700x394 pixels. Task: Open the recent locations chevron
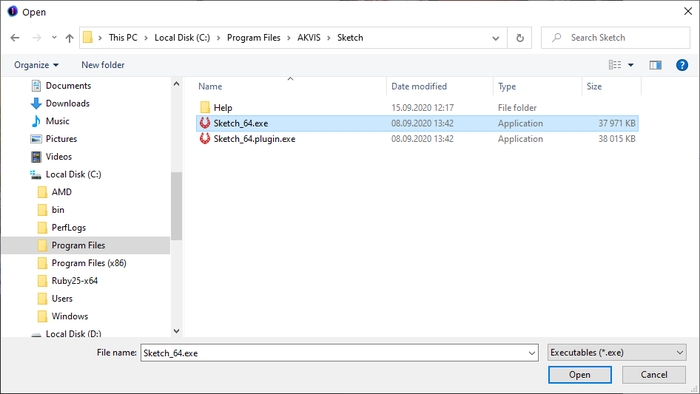pyautogui.click(x=54, y=38)
